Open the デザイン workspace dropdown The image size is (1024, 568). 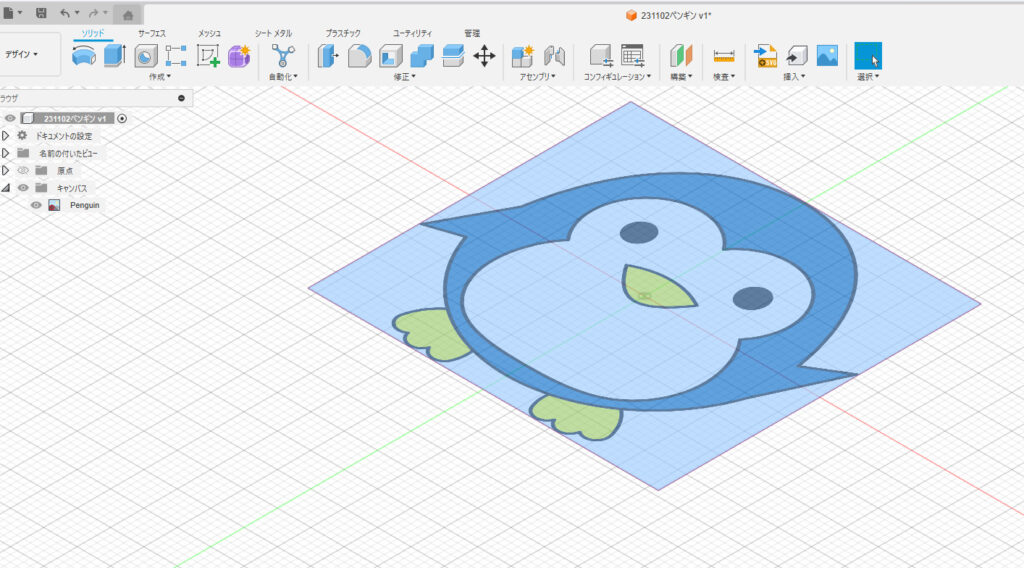click(x=22, y=54)
